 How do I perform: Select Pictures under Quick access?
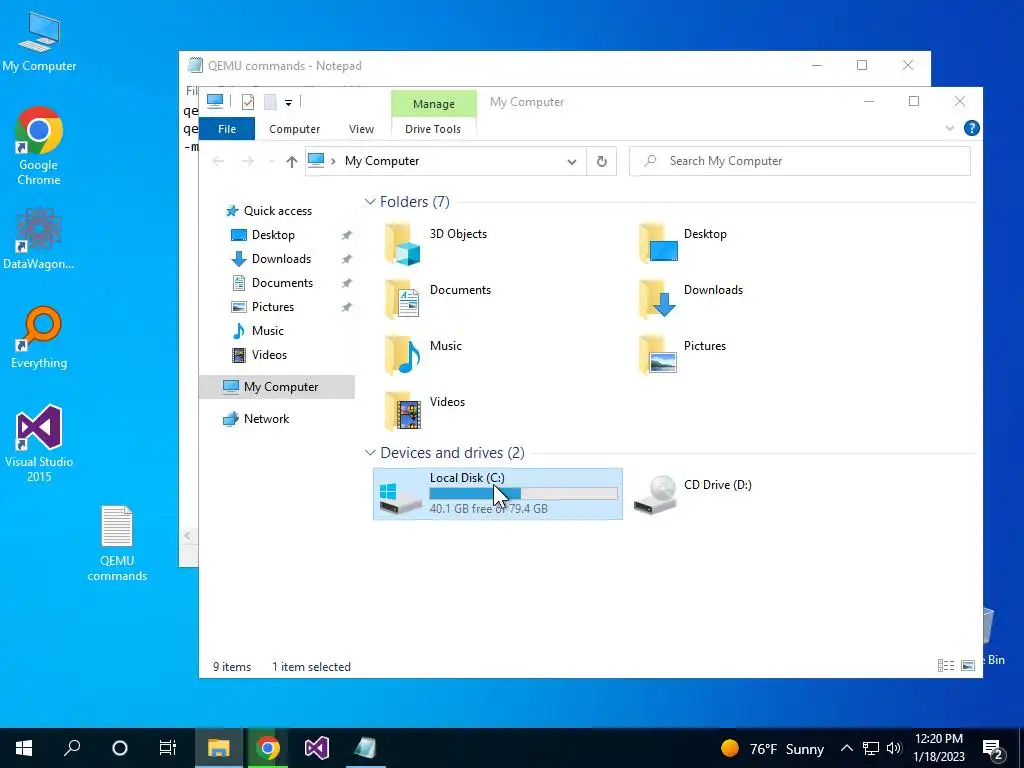coord(273,307)
